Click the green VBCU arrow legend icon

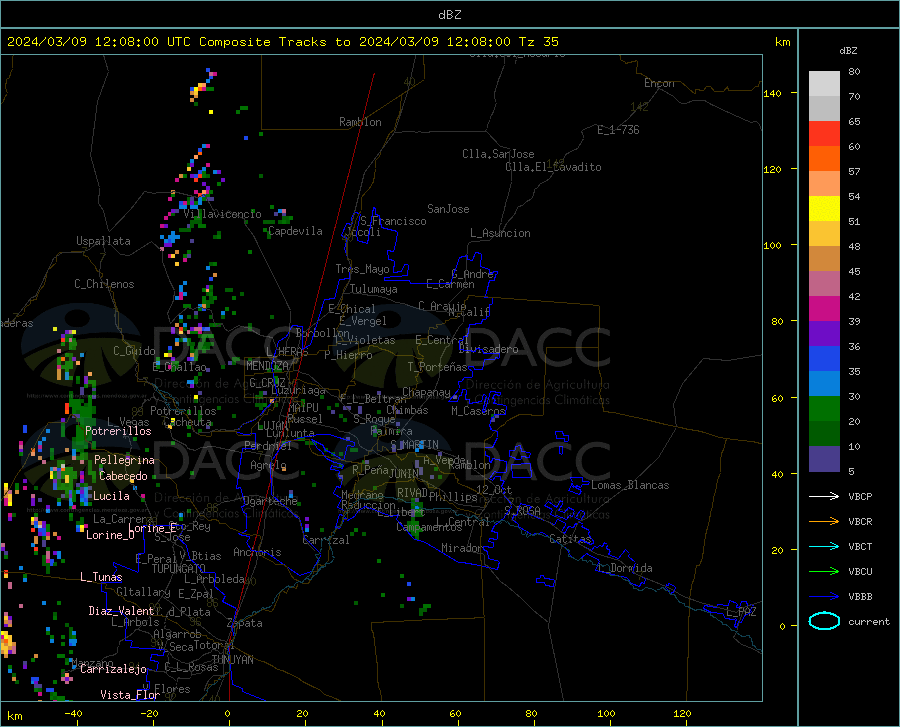[824, 572]
